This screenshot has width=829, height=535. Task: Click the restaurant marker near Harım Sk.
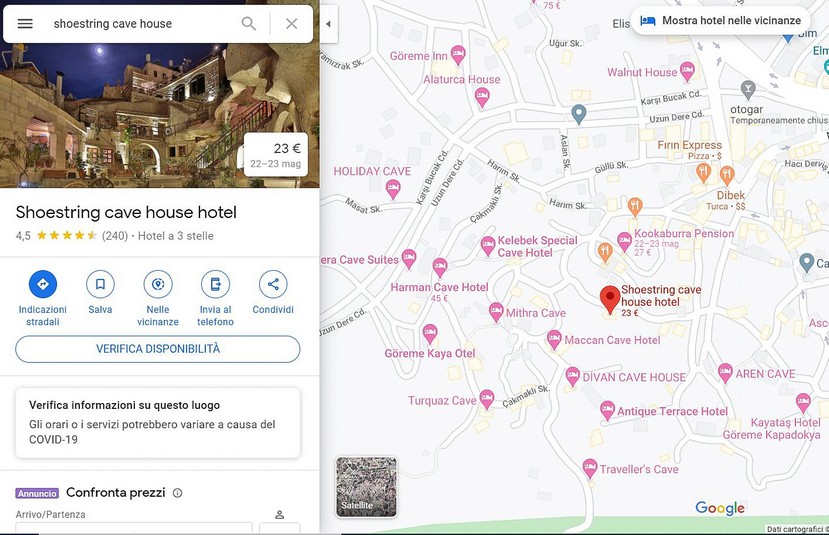635,207
